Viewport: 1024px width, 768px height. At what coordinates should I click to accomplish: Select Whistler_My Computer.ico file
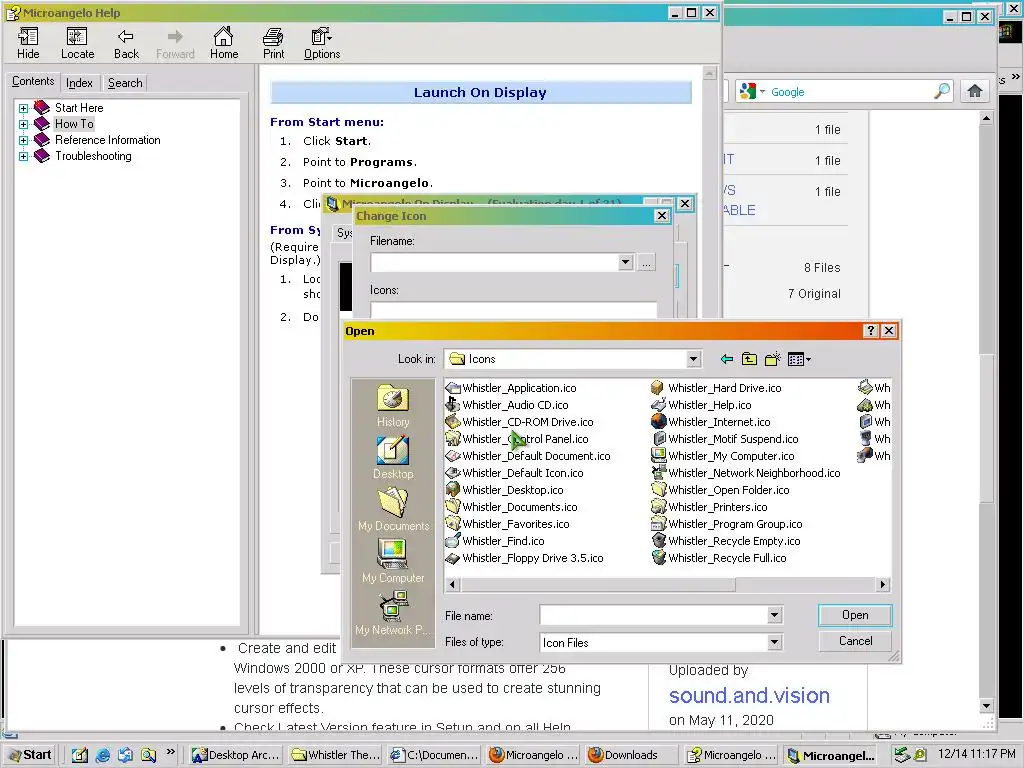pos(724,456)
